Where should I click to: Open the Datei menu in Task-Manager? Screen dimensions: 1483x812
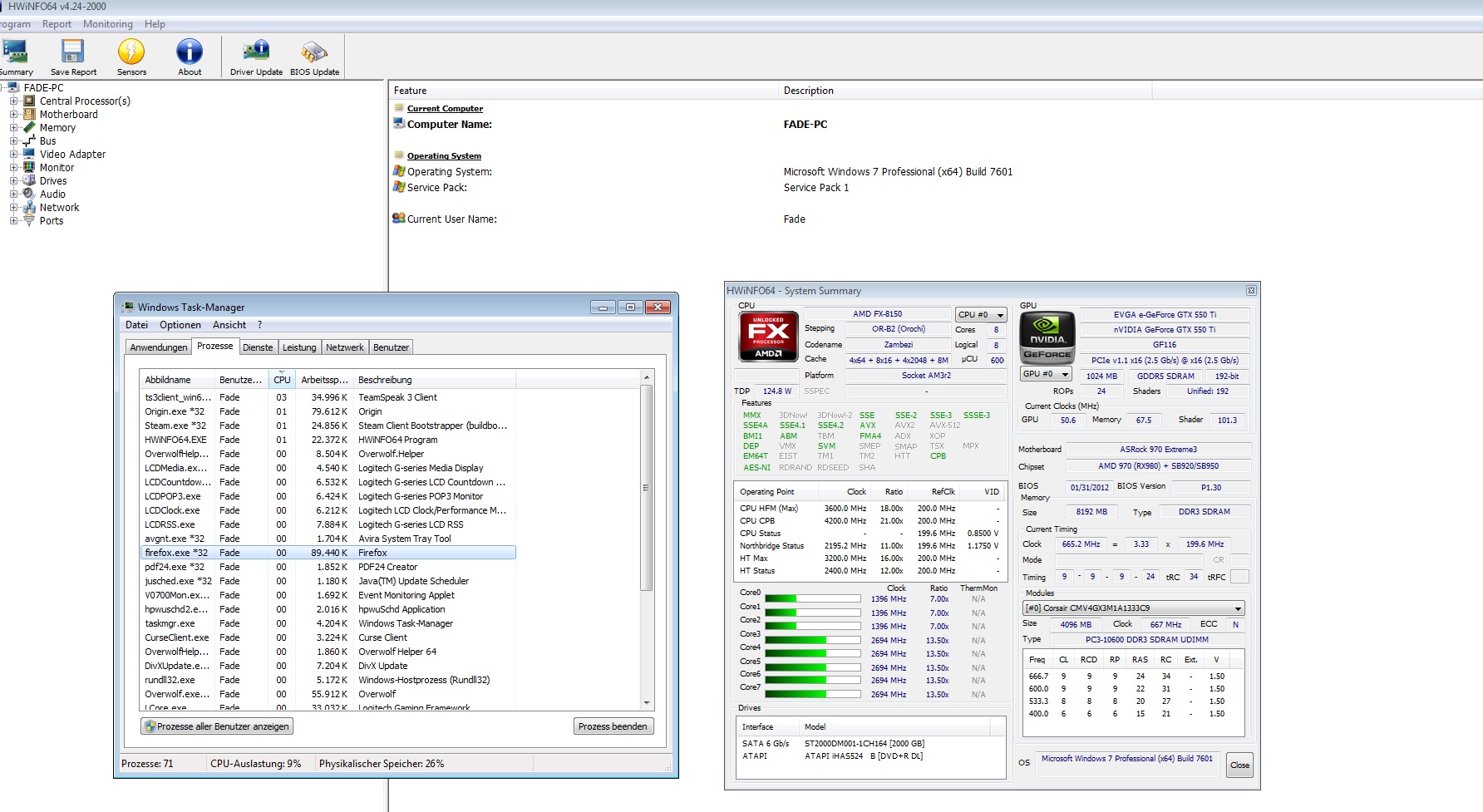point(137,325)
